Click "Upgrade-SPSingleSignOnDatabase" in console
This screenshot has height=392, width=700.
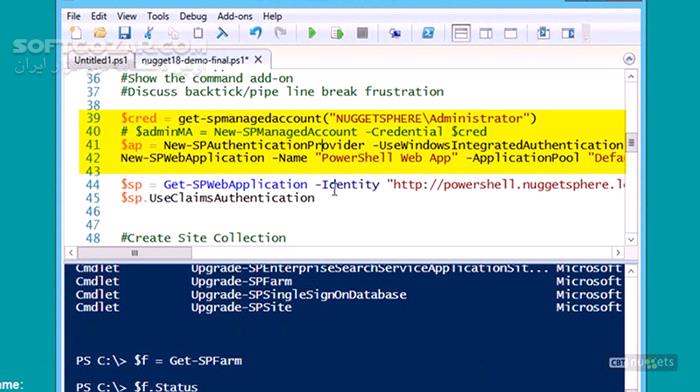point(299,295)
